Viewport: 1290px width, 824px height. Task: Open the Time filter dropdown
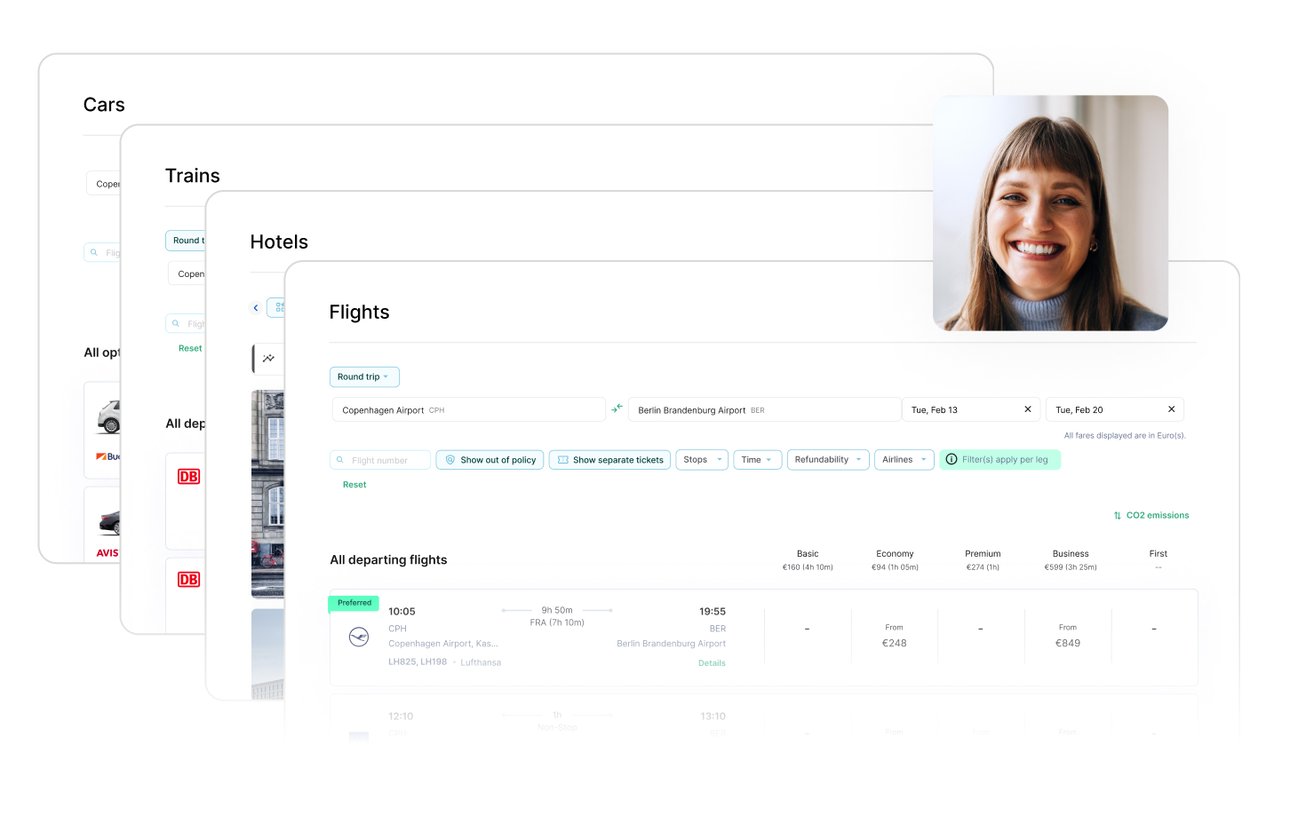(757, 460)
